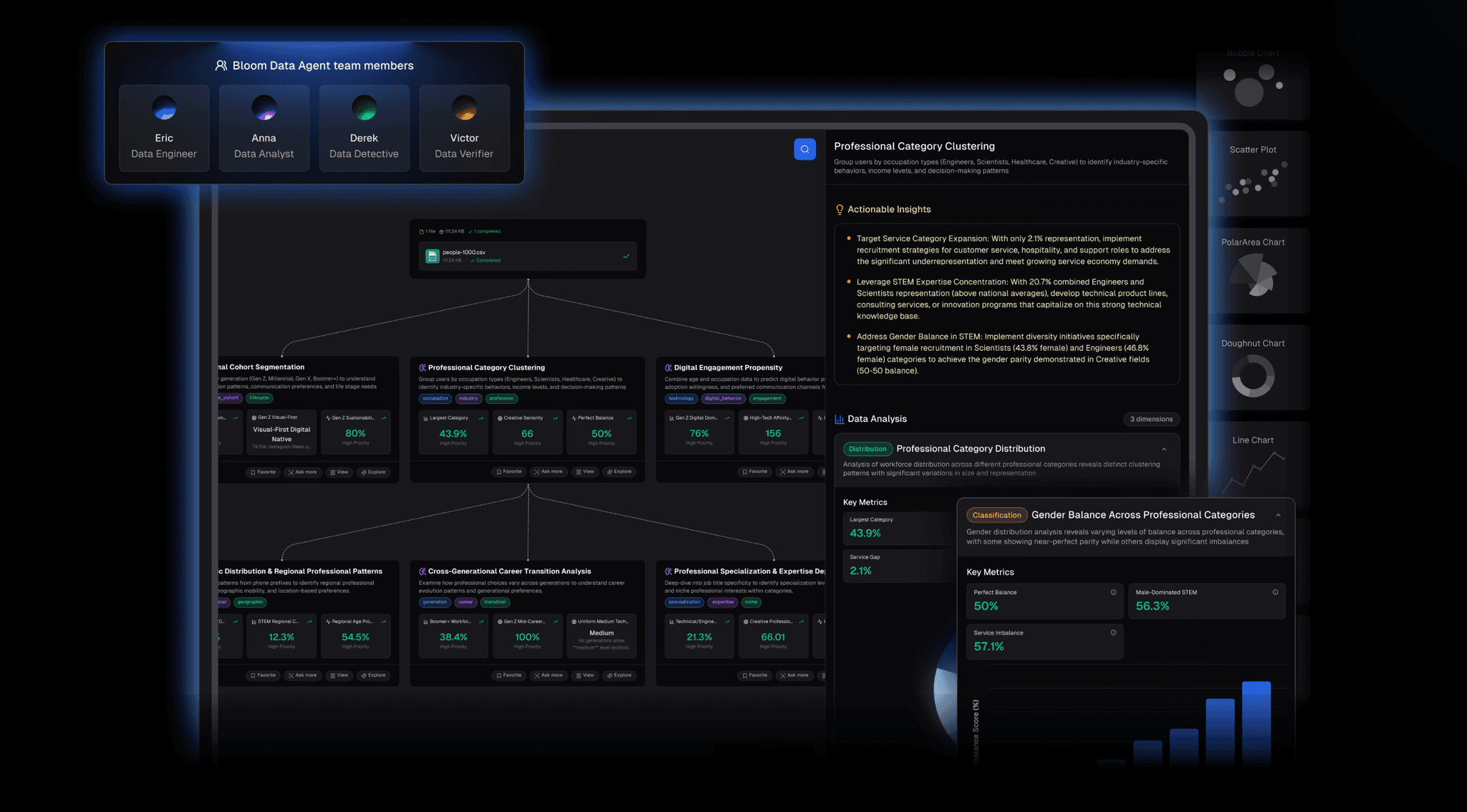Click Explore on Professional Category Clustering card
Image resolution: width=1467 pixels, height=812 pixels.
(620, 472)
